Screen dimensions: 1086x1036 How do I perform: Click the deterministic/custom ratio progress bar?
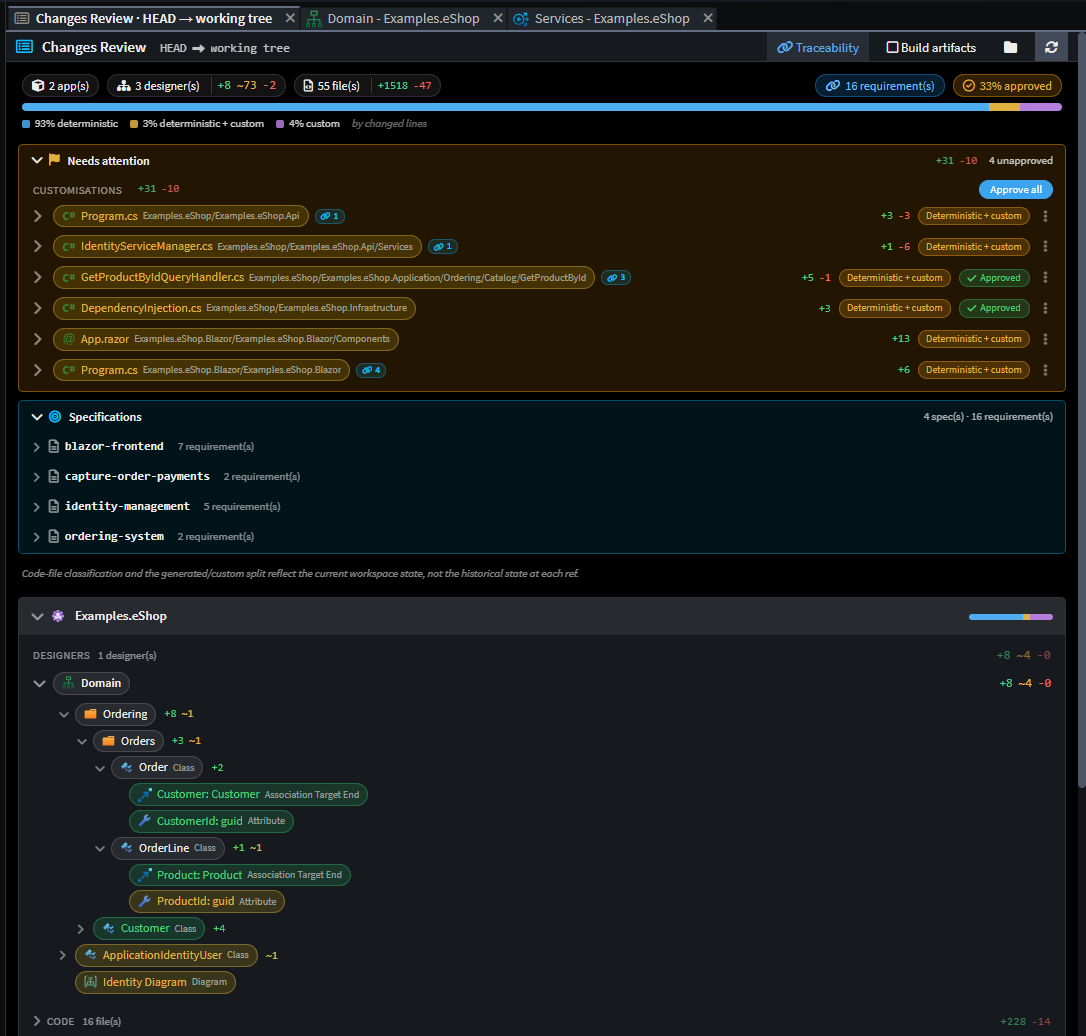pyautogui.click(x=542, y=107)
